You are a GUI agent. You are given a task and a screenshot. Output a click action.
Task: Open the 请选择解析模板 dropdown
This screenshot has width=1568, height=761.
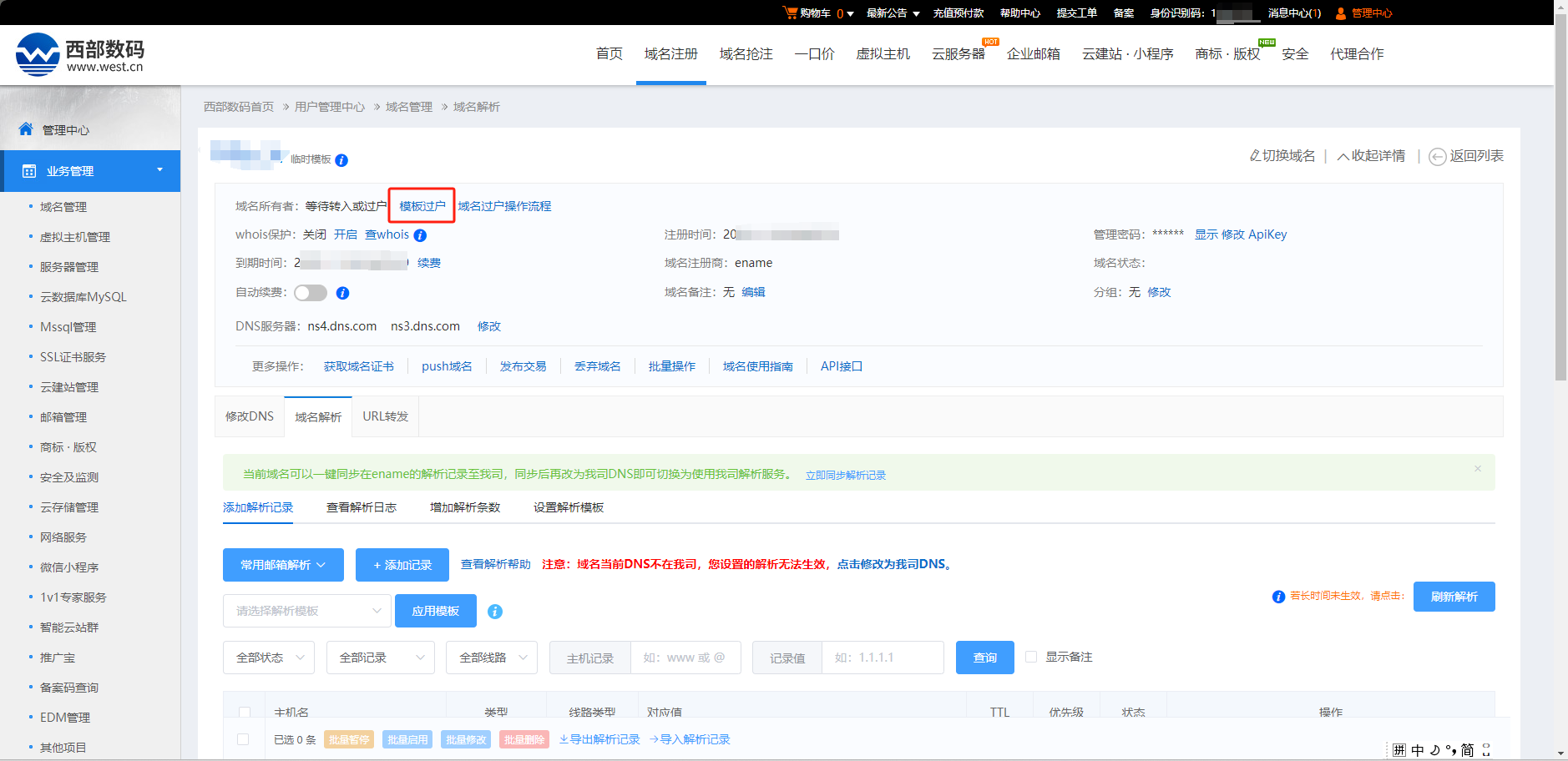pos(307,611)
